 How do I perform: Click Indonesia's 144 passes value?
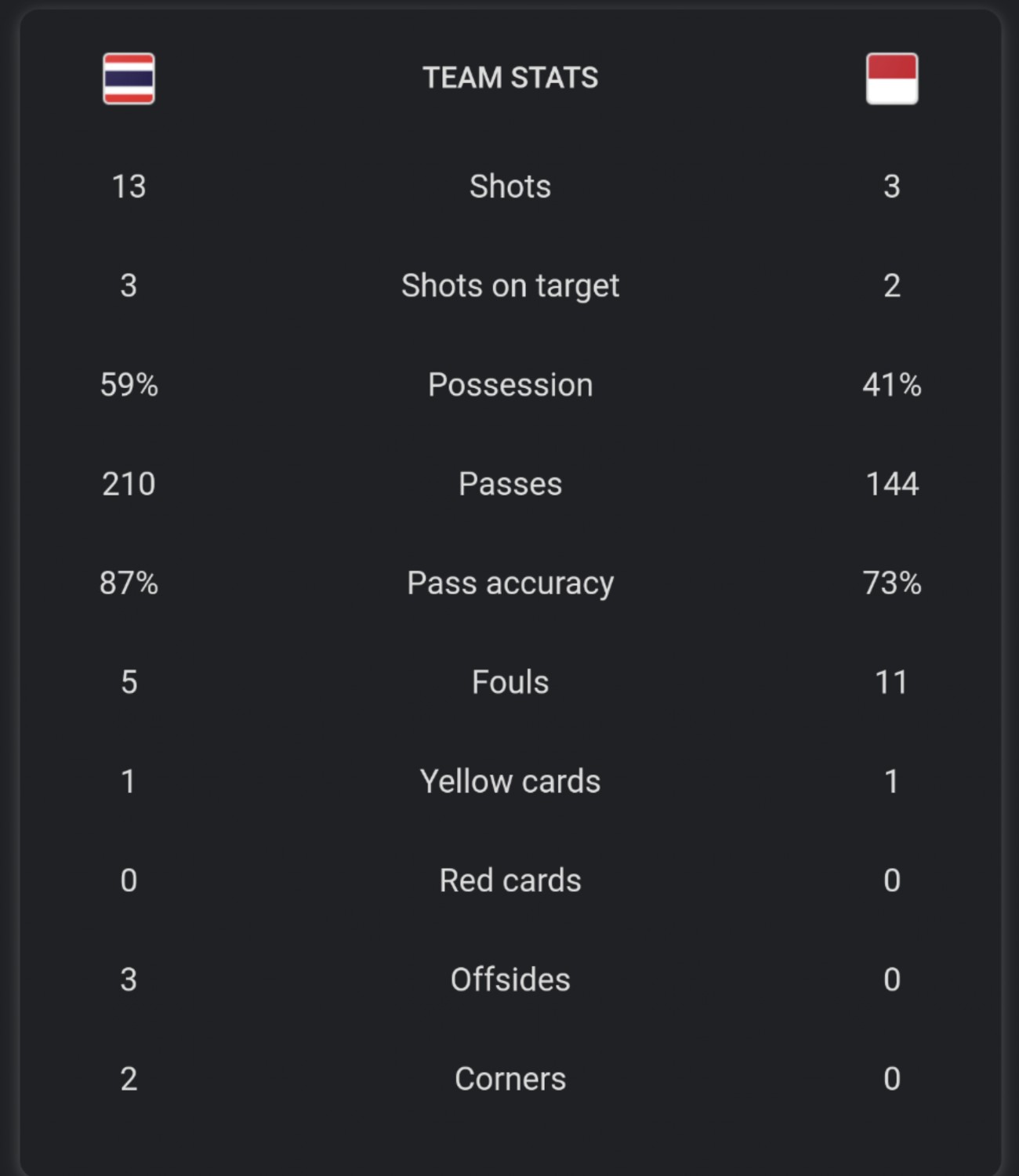click(x=891, y=484)
